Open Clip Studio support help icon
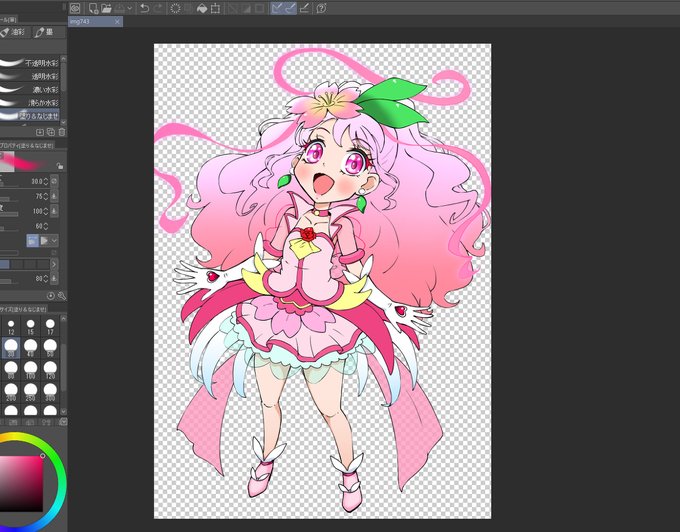The height and width of the screenshot is (532, 680). [321, 8]
